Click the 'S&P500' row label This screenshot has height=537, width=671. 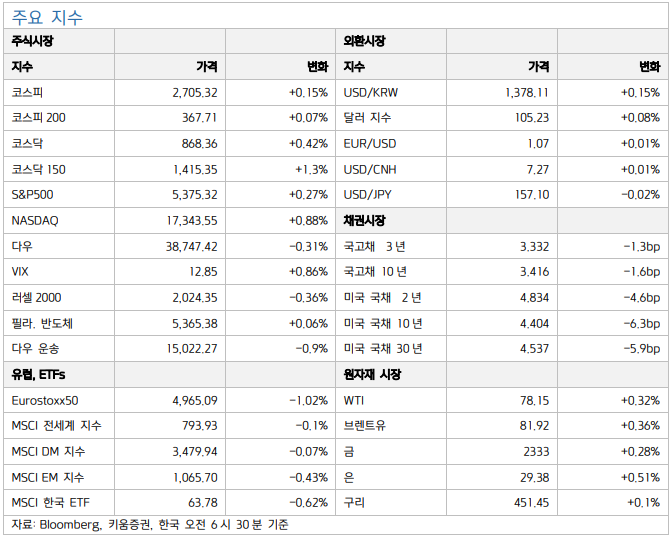coord(32,195)
